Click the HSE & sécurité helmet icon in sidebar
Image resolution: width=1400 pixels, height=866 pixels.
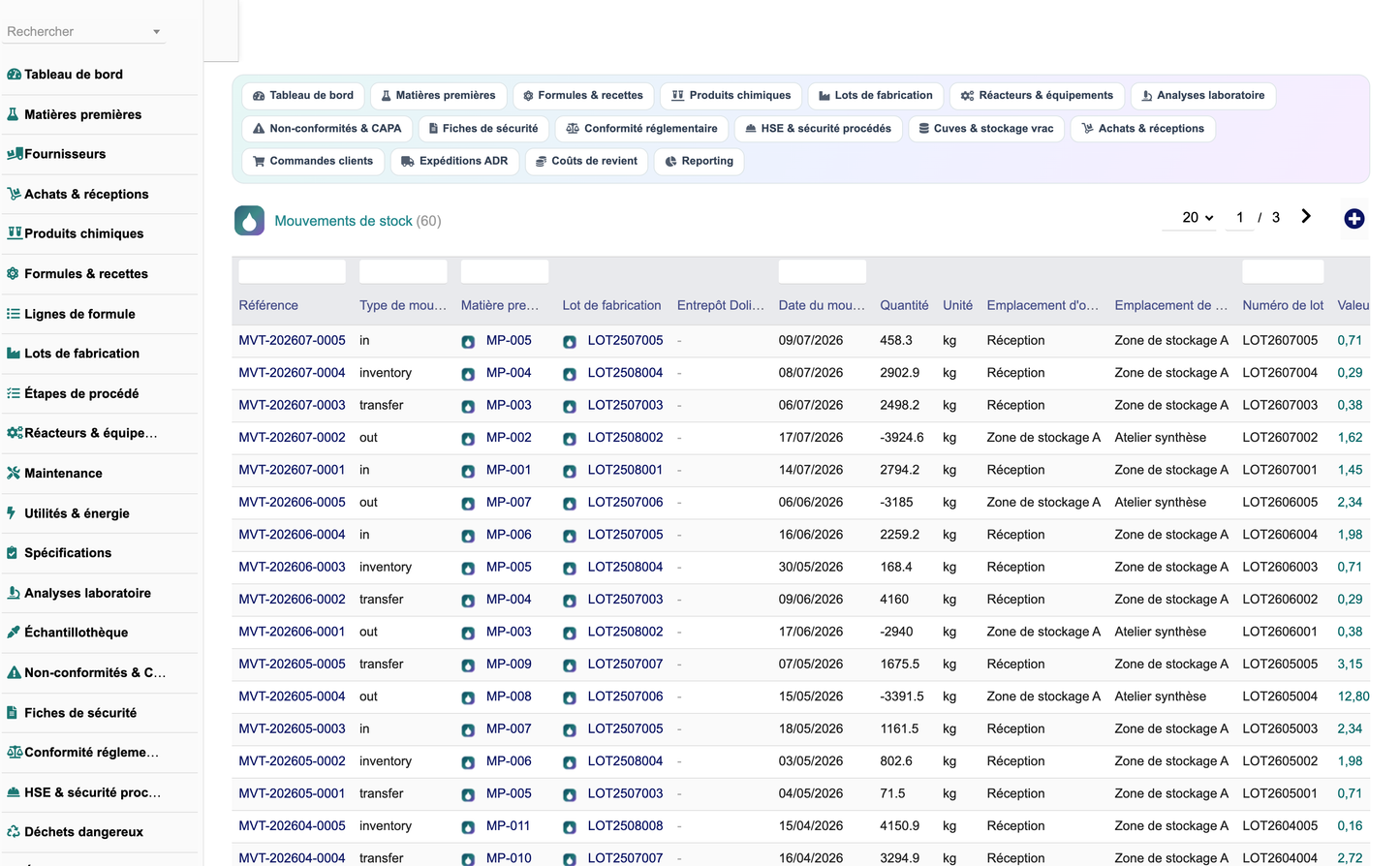(x=14, y=792)
